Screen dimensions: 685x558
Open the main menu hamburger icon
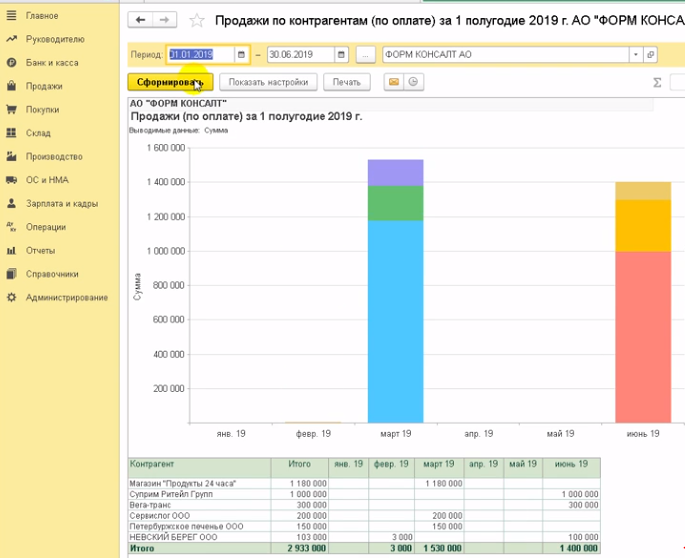pyautogui.click(x=11, y=15)
